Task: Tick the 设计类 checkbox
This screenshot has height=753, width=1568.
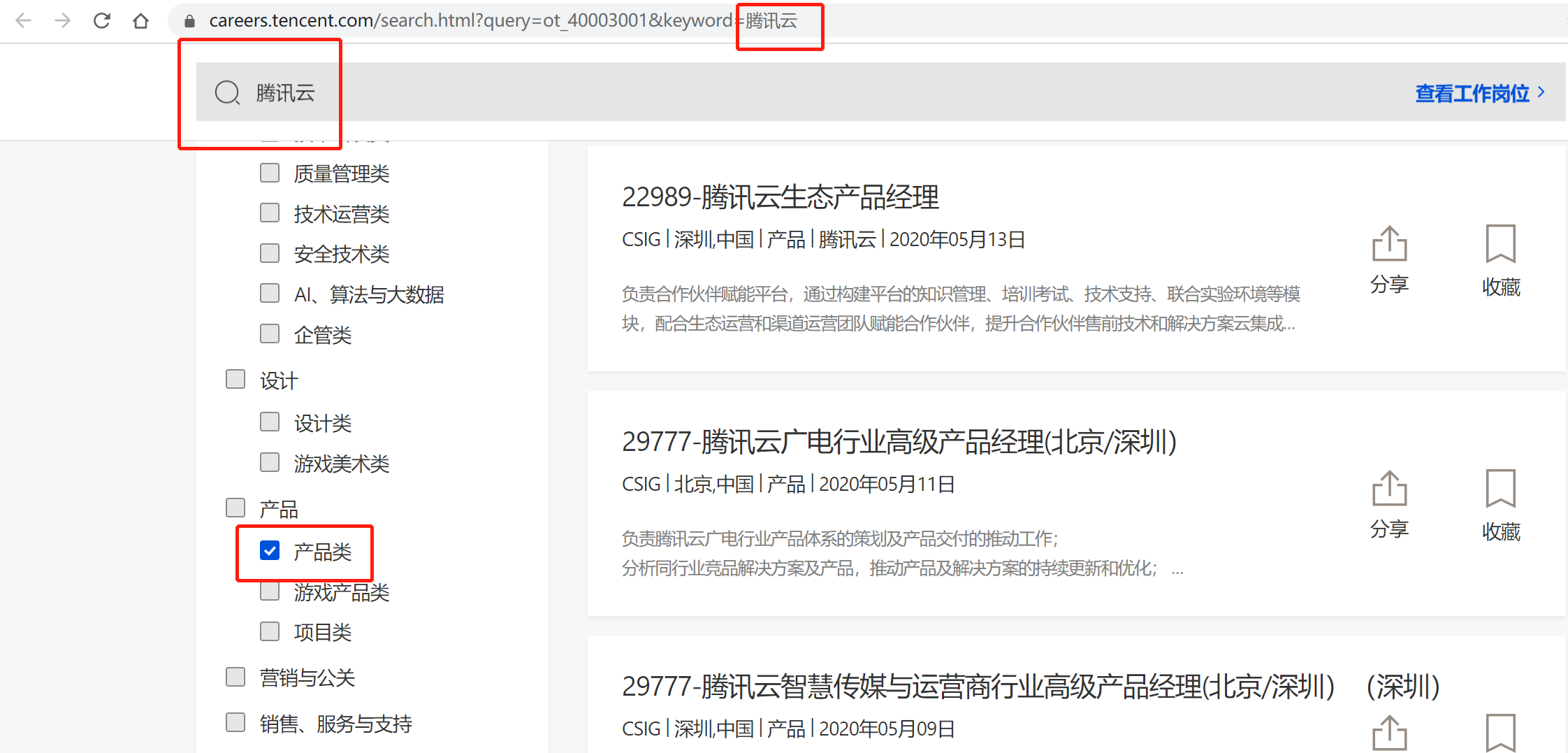Action: tap(270, 422)
